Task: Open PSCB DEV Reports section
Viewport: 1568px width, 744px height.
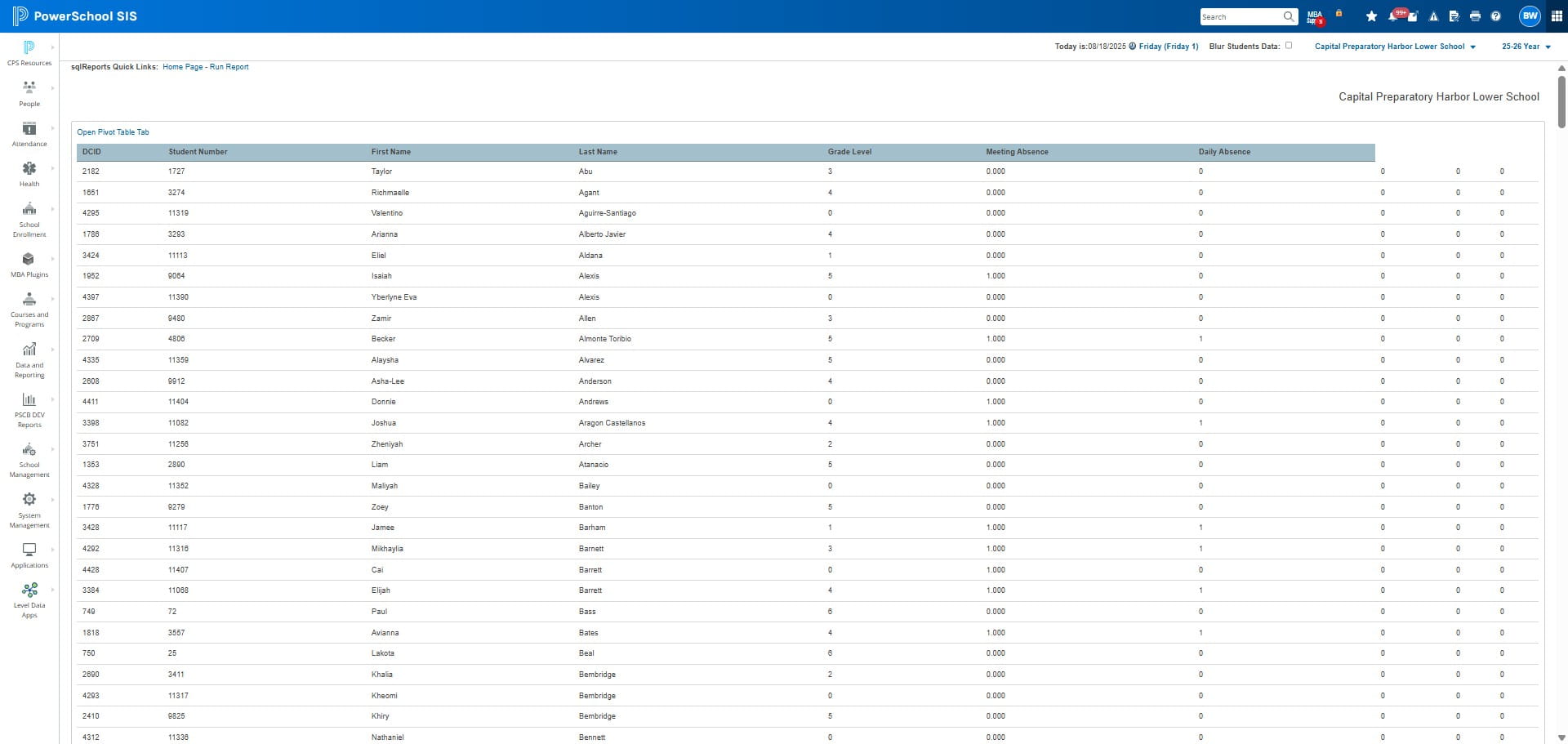Action: (x=29, y=411)
